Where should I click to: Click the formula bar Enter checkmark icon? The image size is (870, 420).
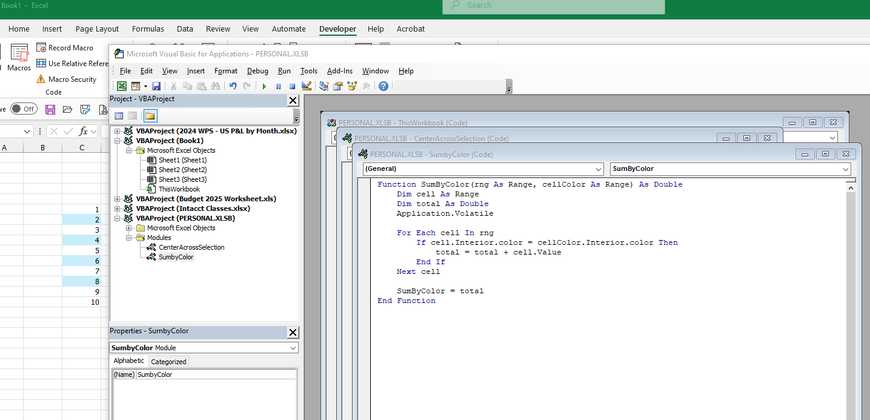[x=68, y=131]
